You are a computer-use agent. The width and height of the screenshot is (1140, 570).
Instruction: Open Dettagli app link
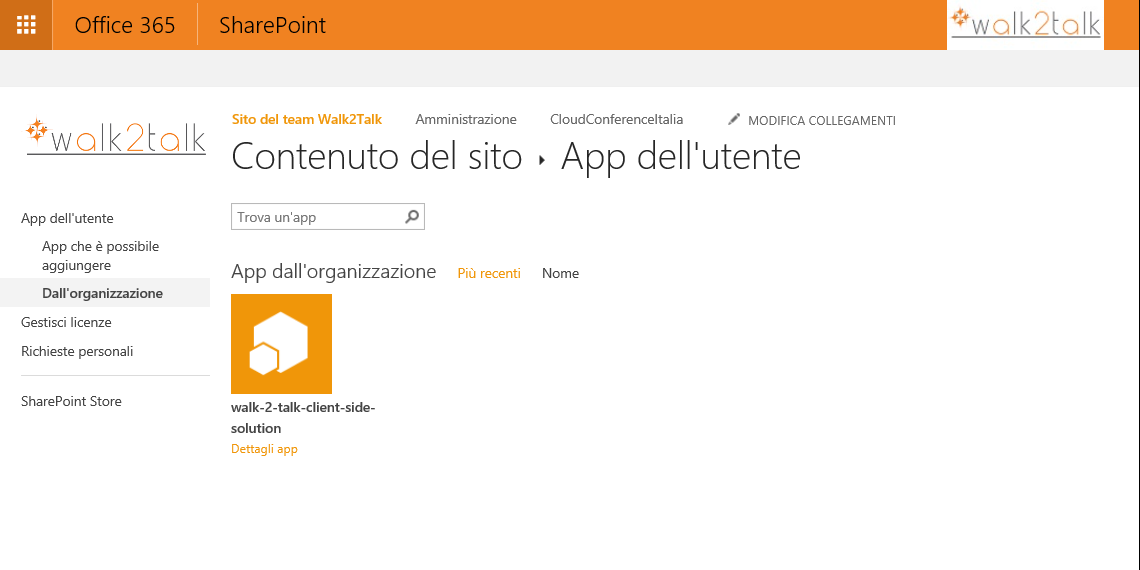pos(265,449)
